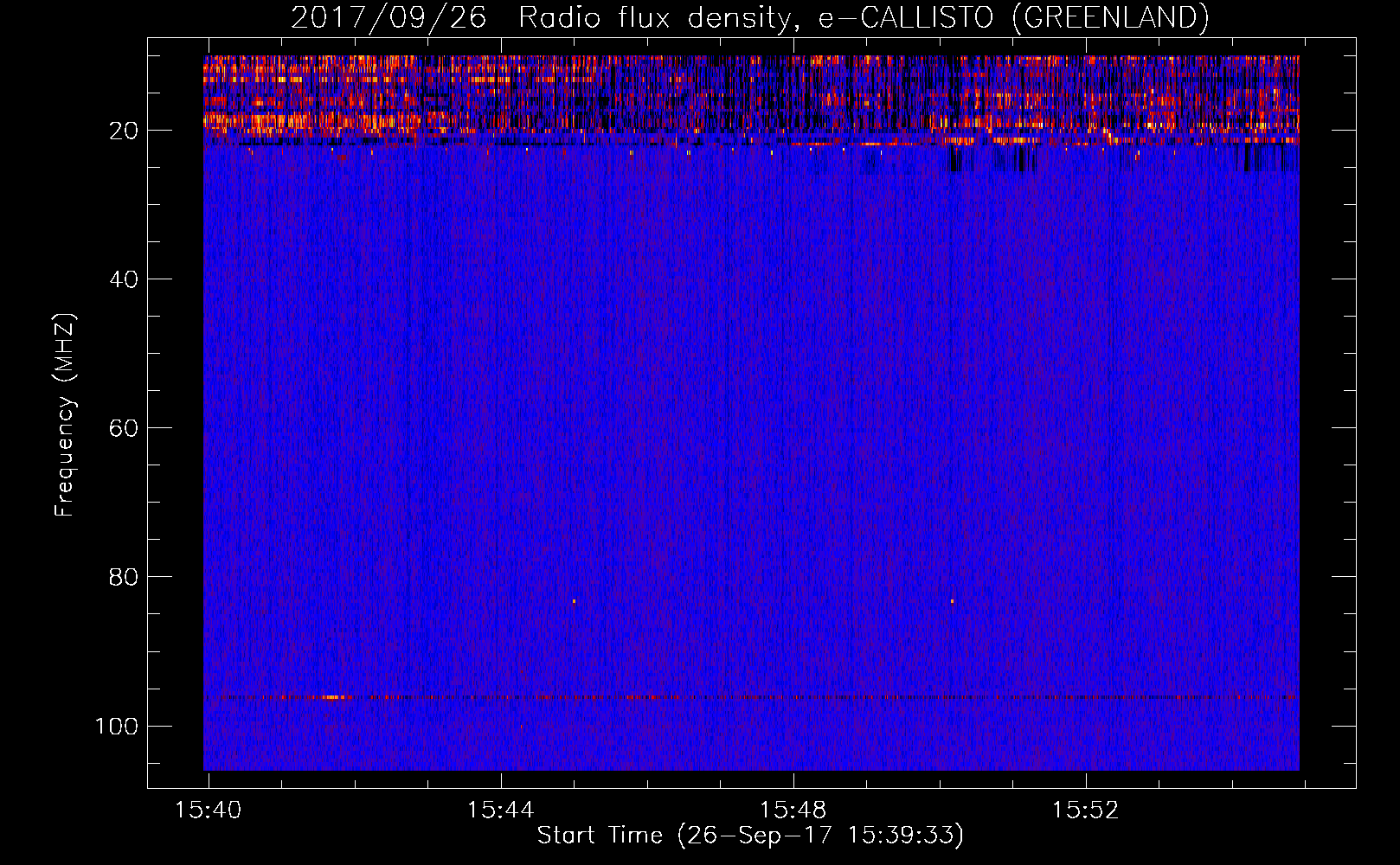The height and width of the screenshot is (865, 1400).
Task: Click the date '2017/09/26' in the title
Action: [x=389, y=17]
